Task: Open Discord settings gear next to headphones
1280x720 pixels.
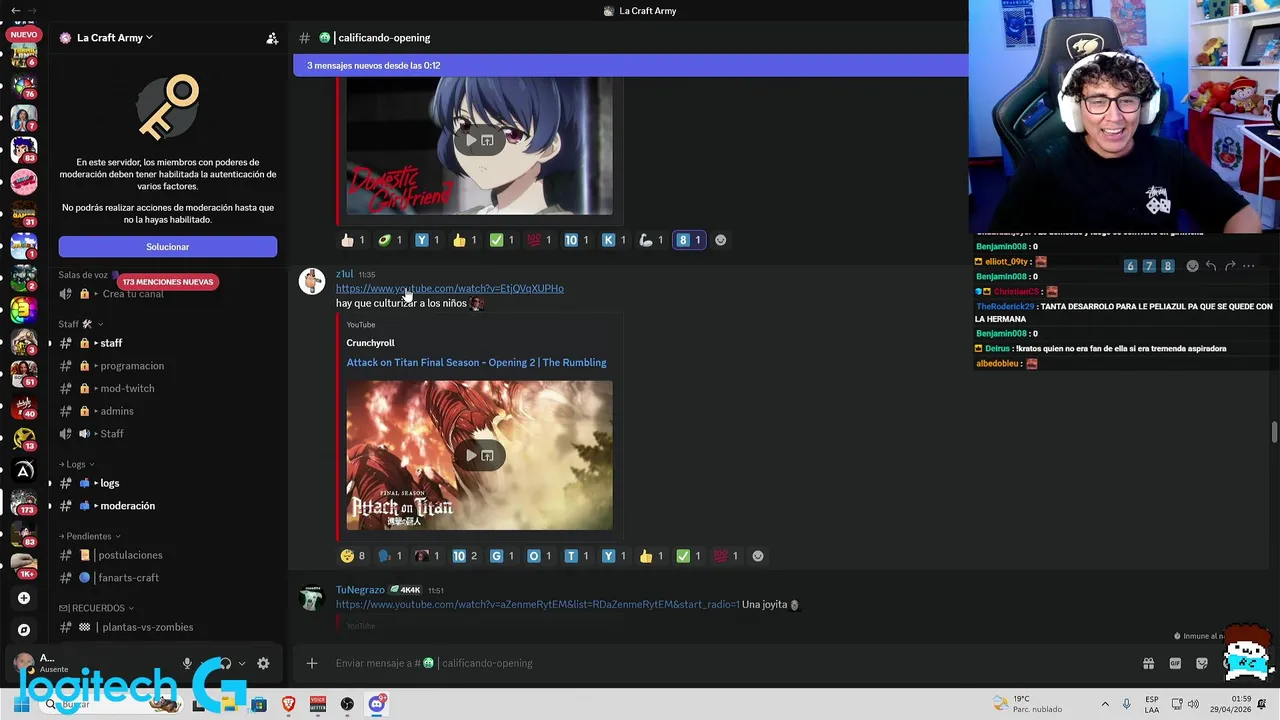Action: click(263, 663)
